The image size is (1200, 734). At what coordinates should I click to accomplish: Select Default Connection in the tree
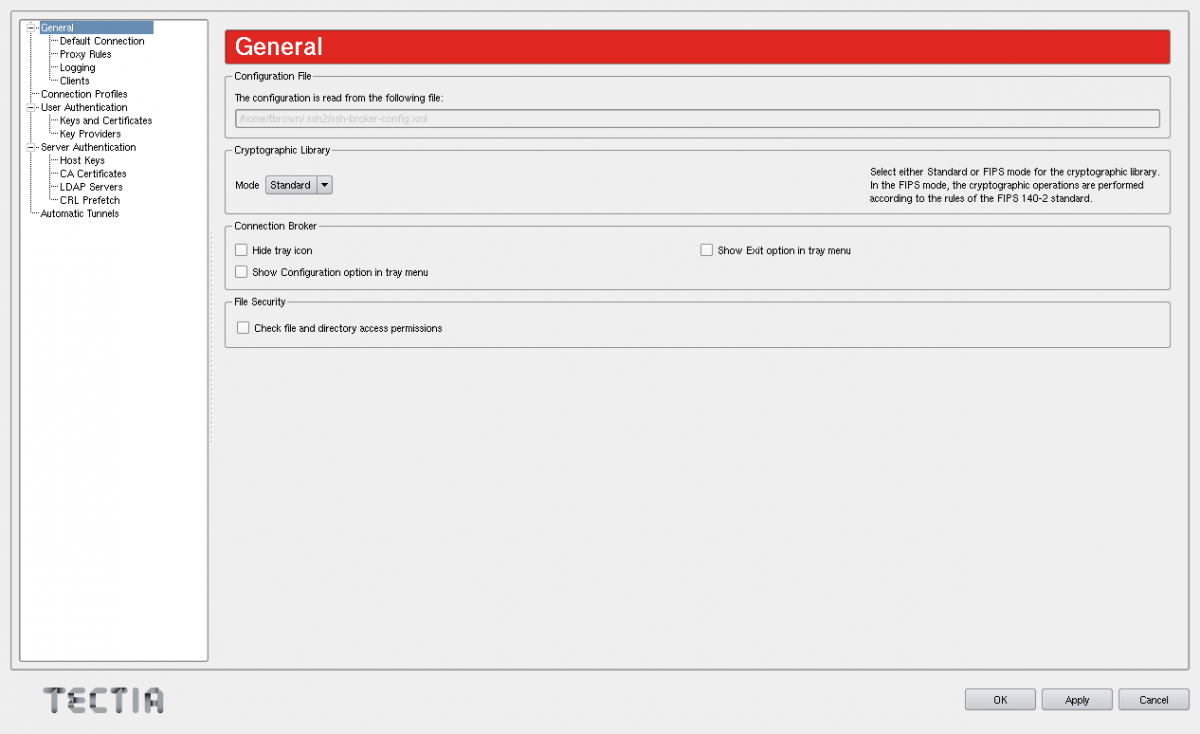coord(102,41)
